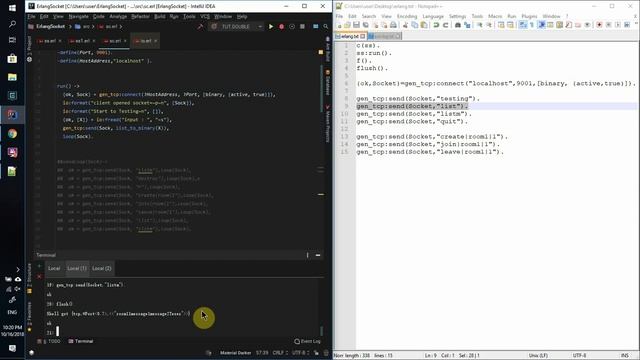The image size is (640, 360).
Task: Click Zoom In icon in Notepad++ toolbar
Action: click(x=479, y=25)
